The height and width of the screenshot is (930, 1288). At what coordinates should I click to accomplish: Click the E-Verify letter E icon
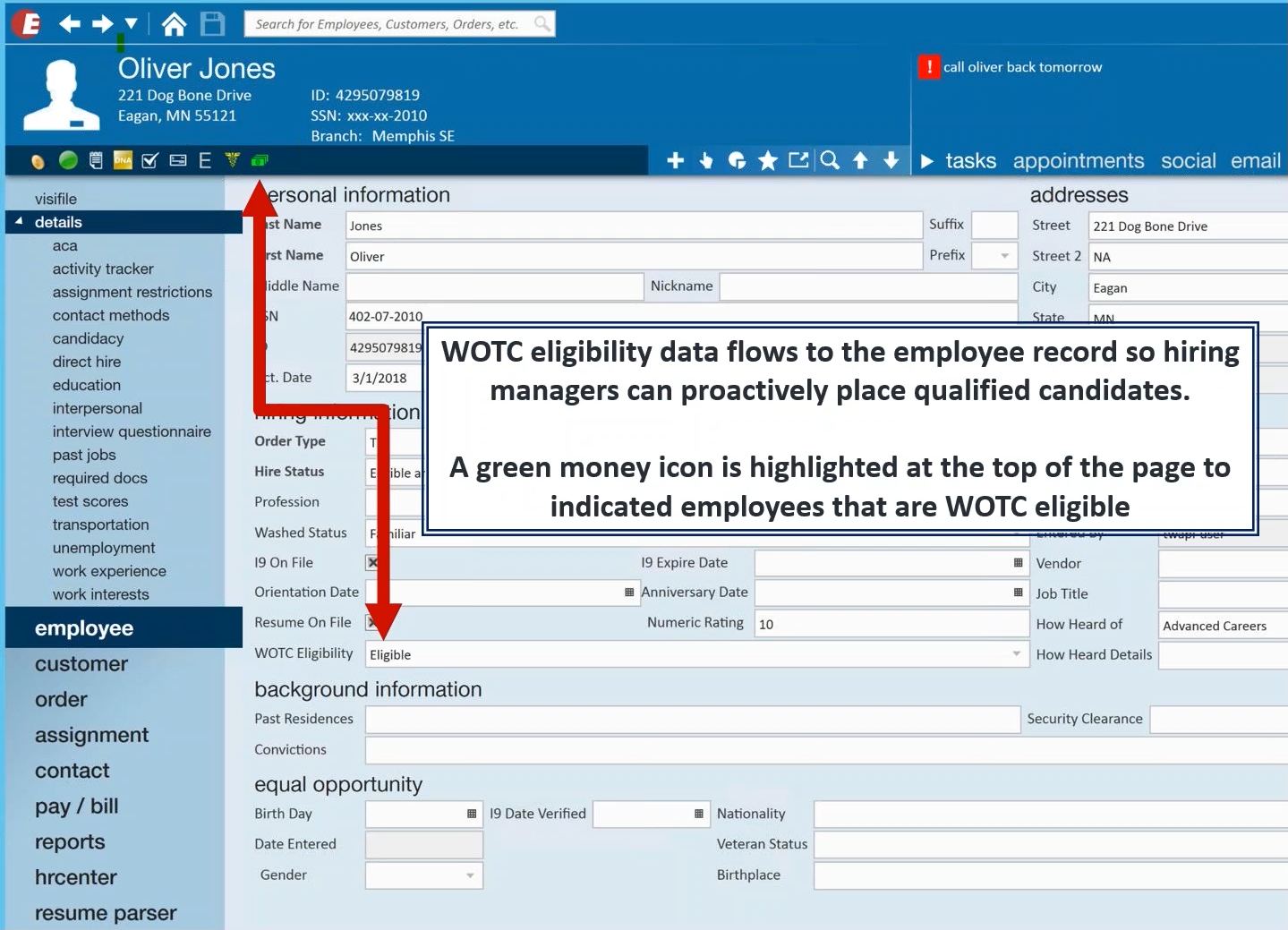(205, 160)
